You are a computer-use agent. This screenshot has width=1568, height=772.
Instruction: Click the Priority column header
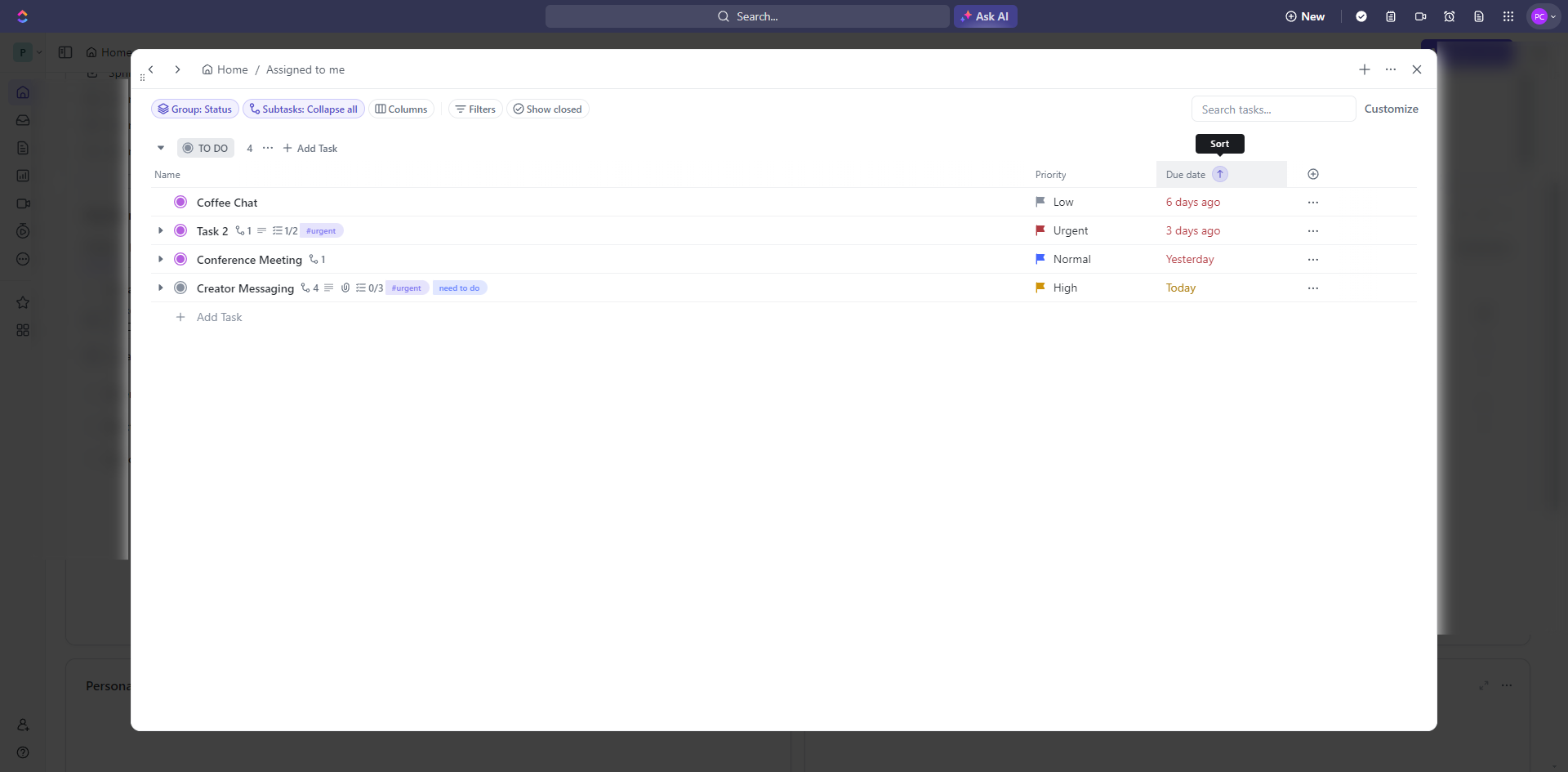1051,174
